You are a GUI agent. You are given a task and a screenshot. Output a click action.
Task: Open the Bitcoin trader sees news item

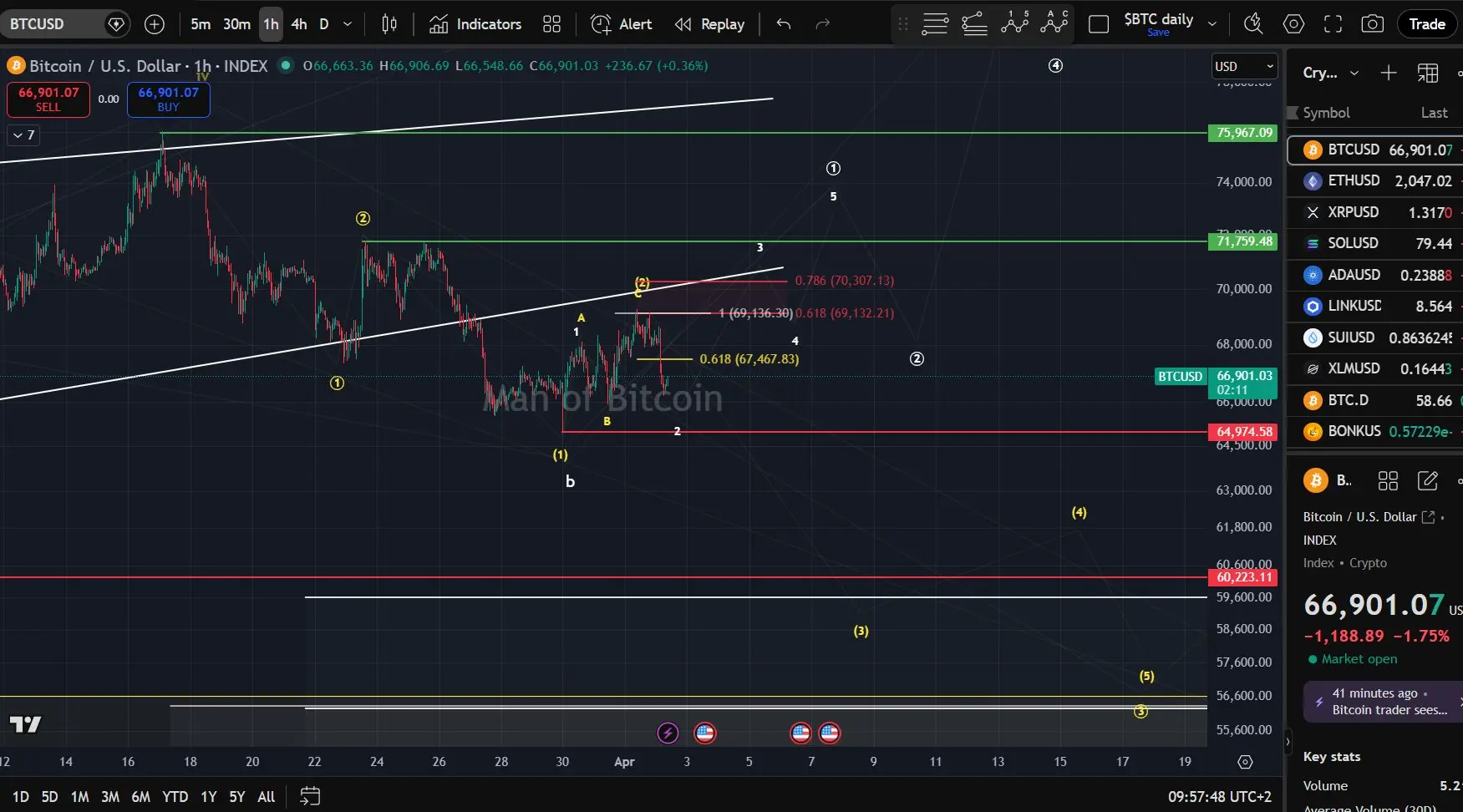click(1383, 702)
